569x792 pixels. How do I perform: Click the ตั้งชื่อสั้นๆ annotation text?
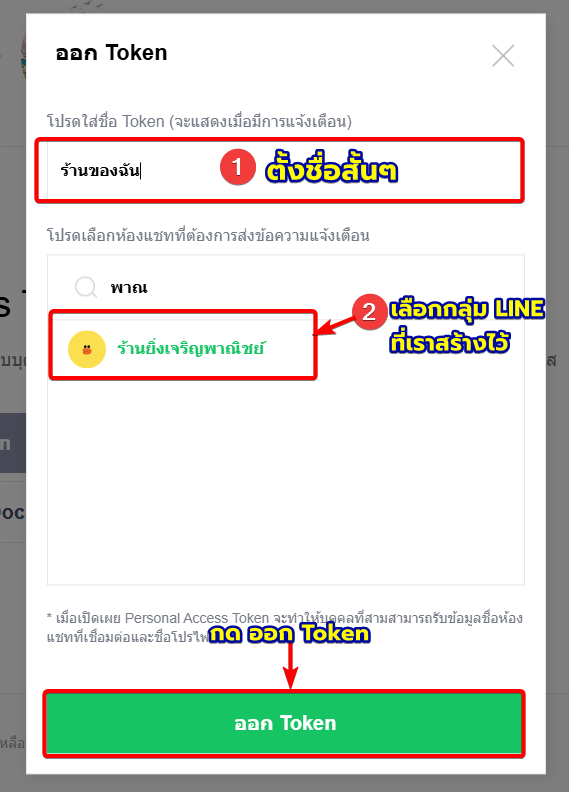pos(332,170)
